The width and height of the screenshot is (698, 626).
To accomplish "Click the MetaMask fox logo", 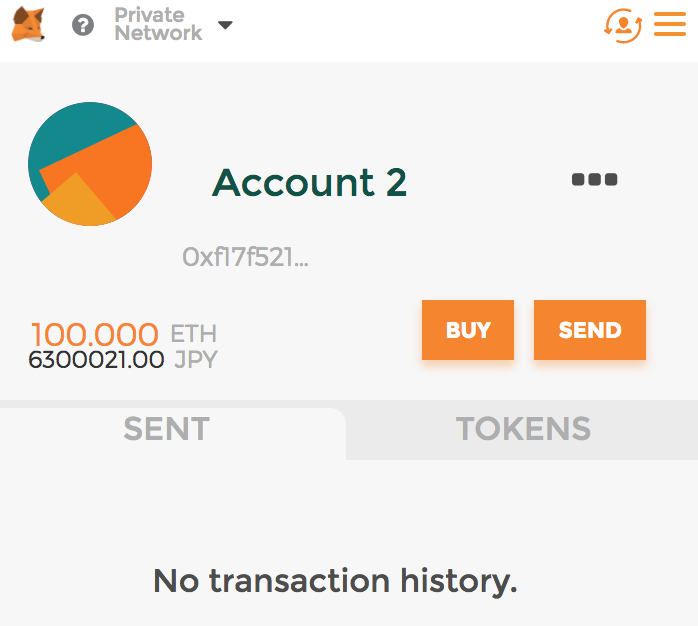I will [x=28, y=24].
